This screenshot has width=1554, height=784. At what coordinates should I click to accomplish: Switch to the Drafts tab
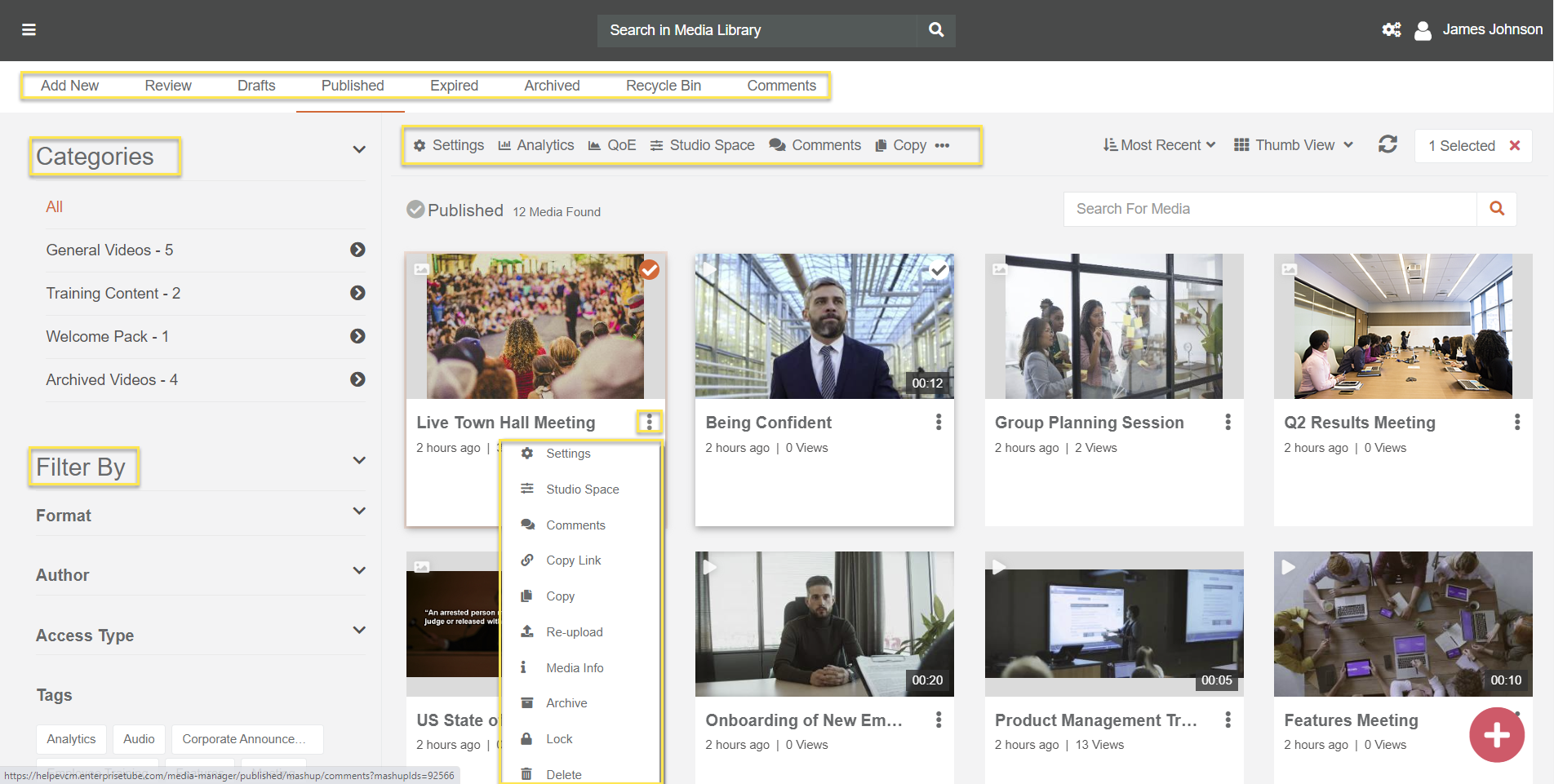click(256, 86)
